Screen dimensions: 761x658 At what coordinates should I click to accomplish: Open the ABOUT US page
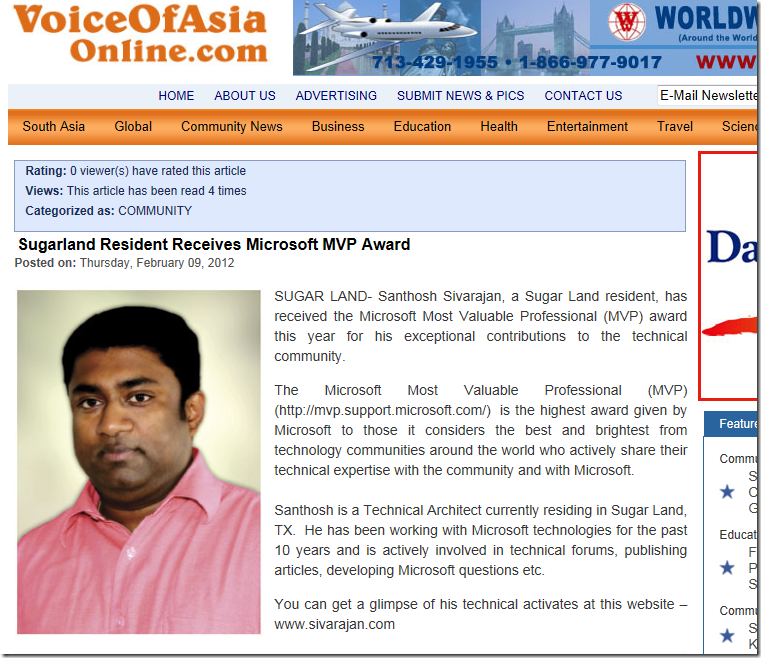coord(245,96)
